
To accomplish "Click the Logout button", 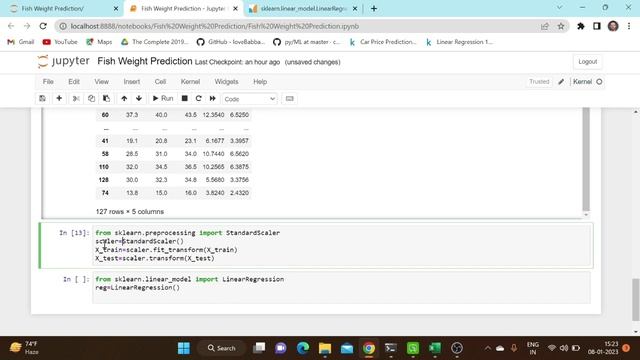I will coord(587,62).
